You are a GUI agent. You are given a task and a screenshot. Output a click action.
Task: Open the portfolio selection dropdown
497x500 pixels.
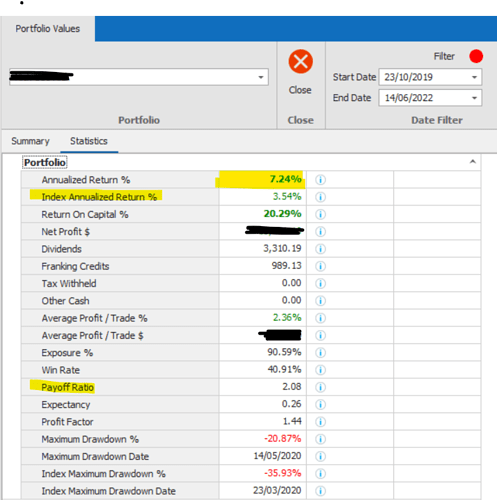pos(261,77)
